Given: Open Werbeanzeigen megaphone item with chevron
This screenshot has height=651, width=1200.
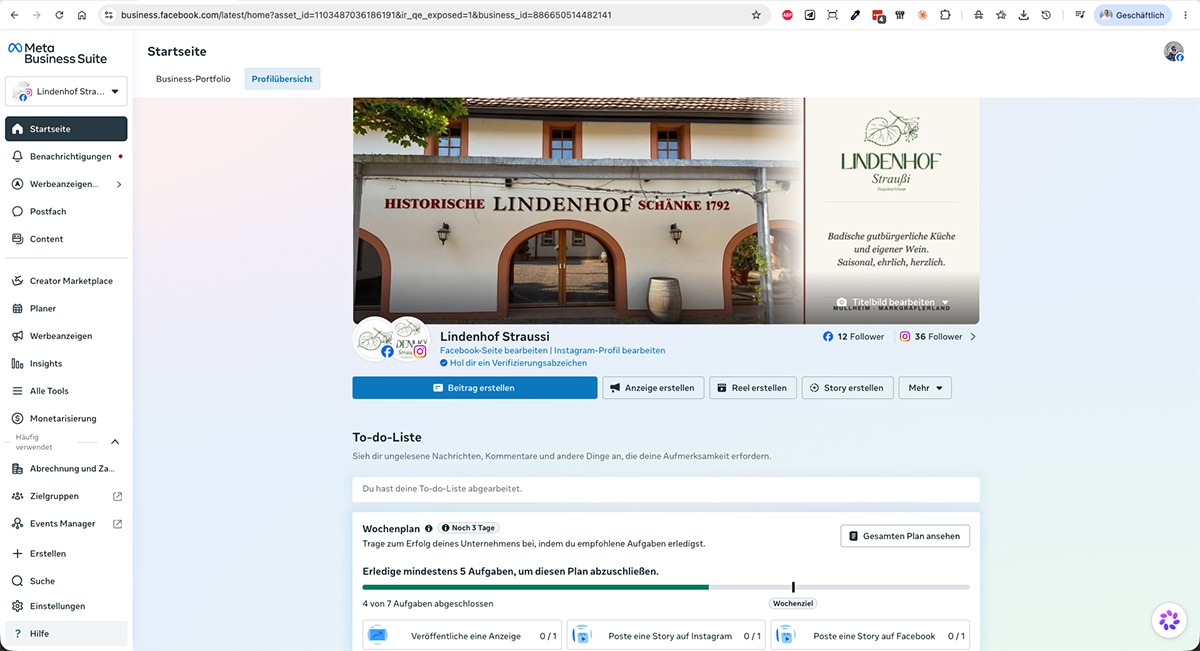Looking at the screenshot, I should 66,184.
